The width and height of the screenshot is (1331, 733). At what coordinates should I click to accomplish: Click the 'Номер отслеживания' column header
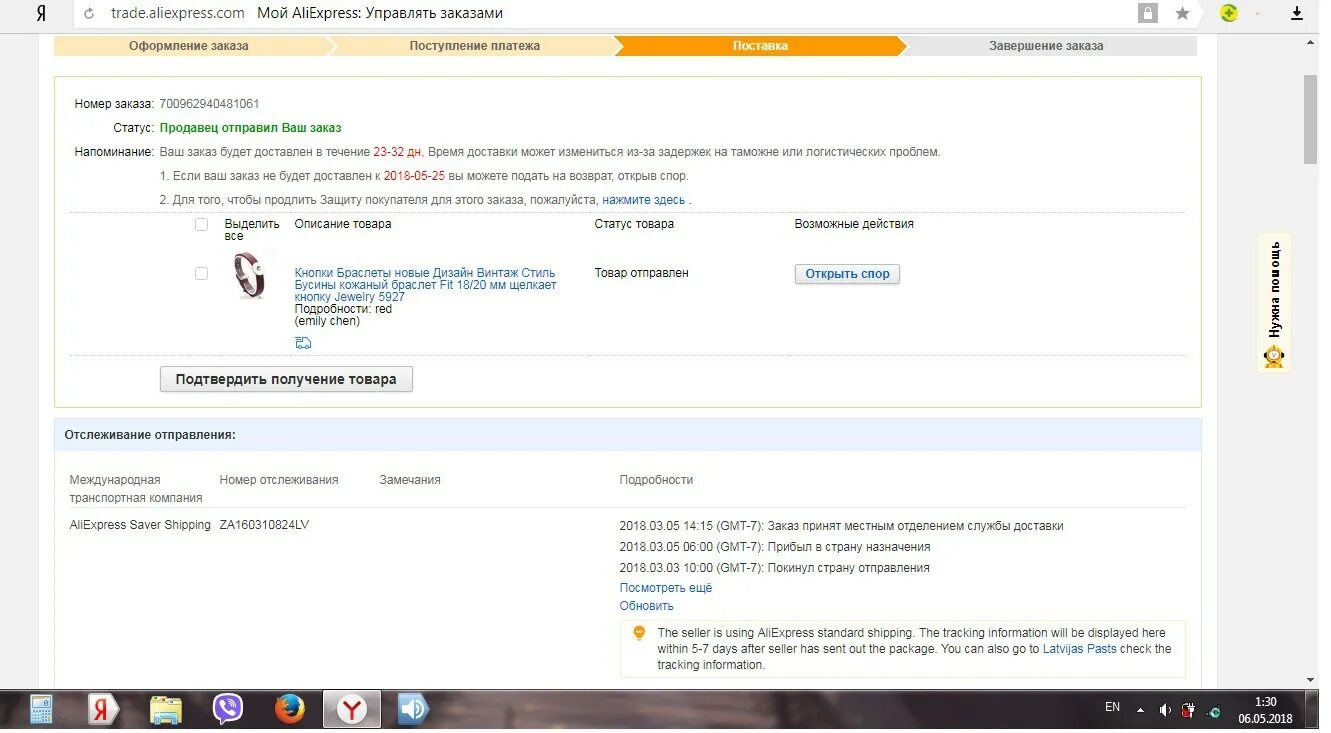click(x=279, y=480)
